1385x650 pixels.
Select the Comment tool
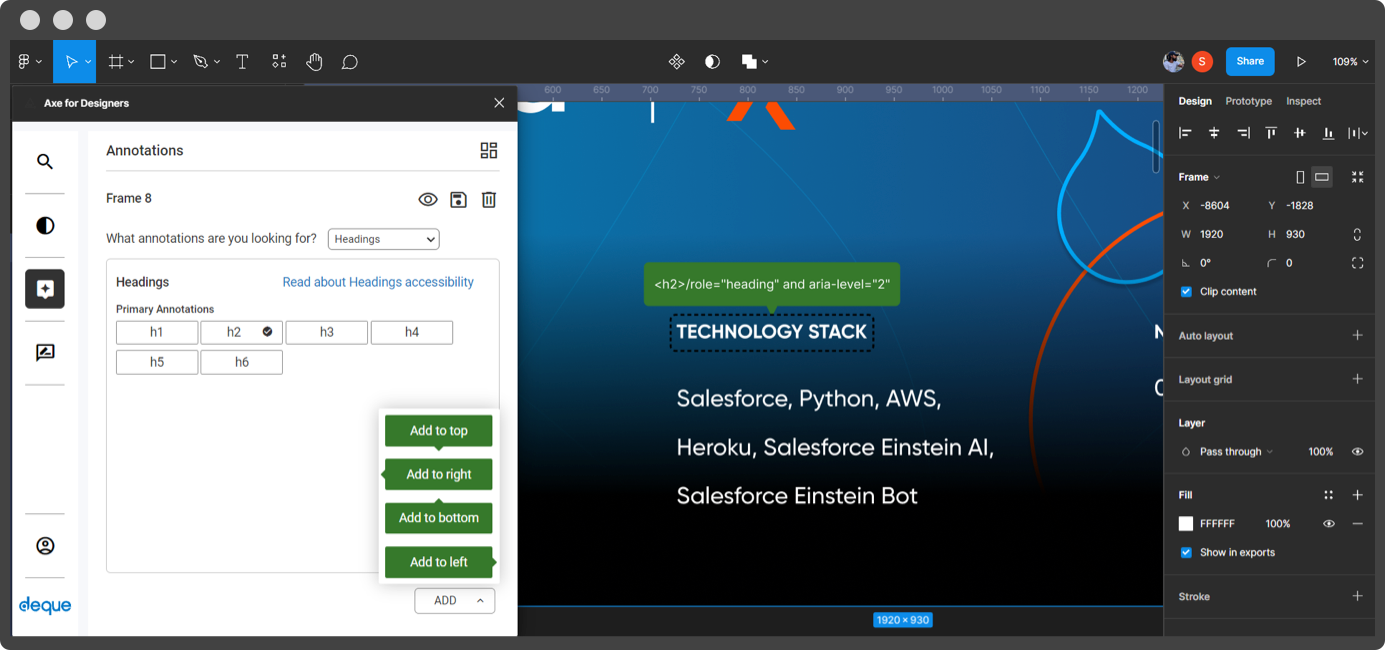coord(350,62)
